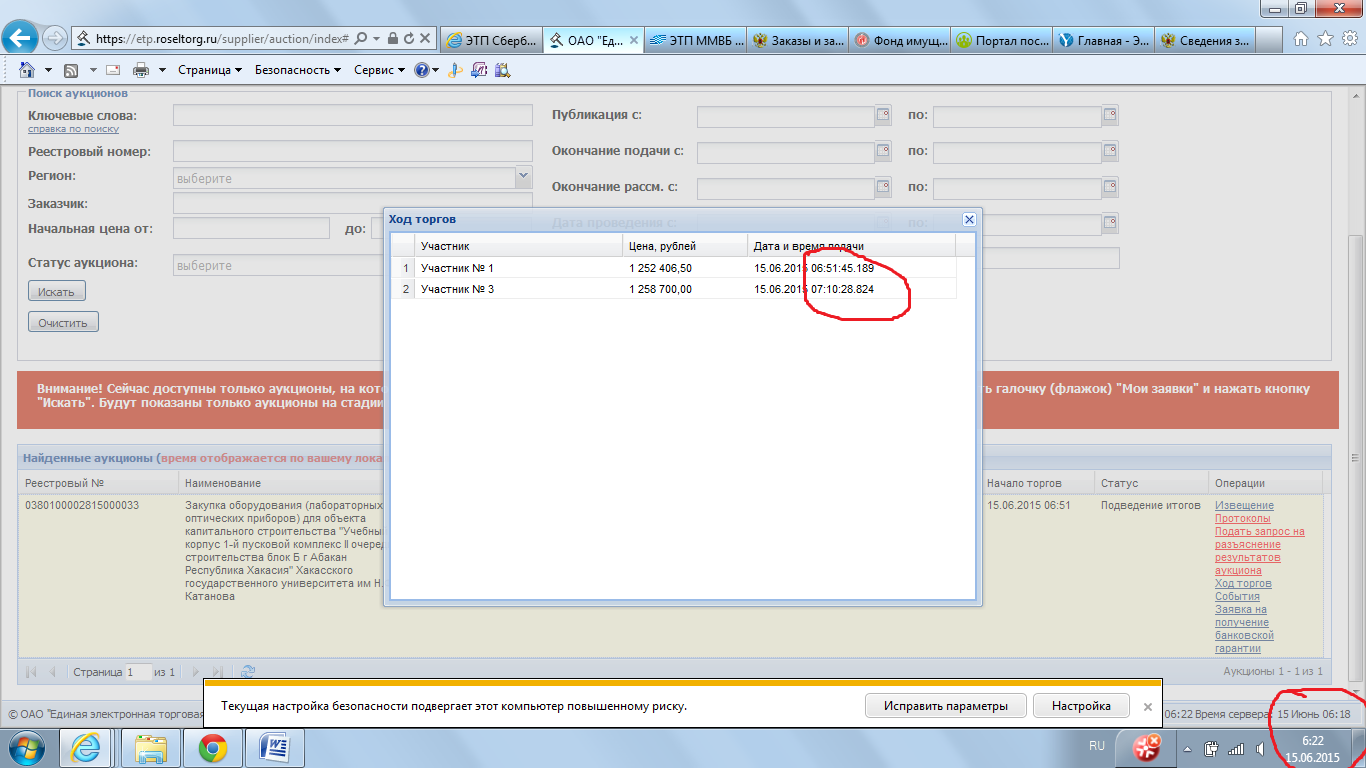Switch to the ЭТП Сбербанк browser tab
1366x768 pixels.
[x=490, y=40]
